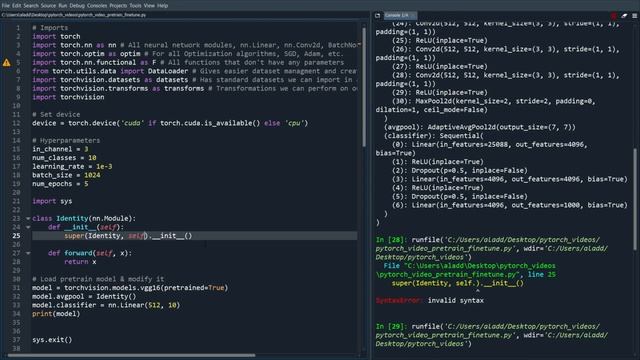Open the Help menu

click(x=162, y=5)
